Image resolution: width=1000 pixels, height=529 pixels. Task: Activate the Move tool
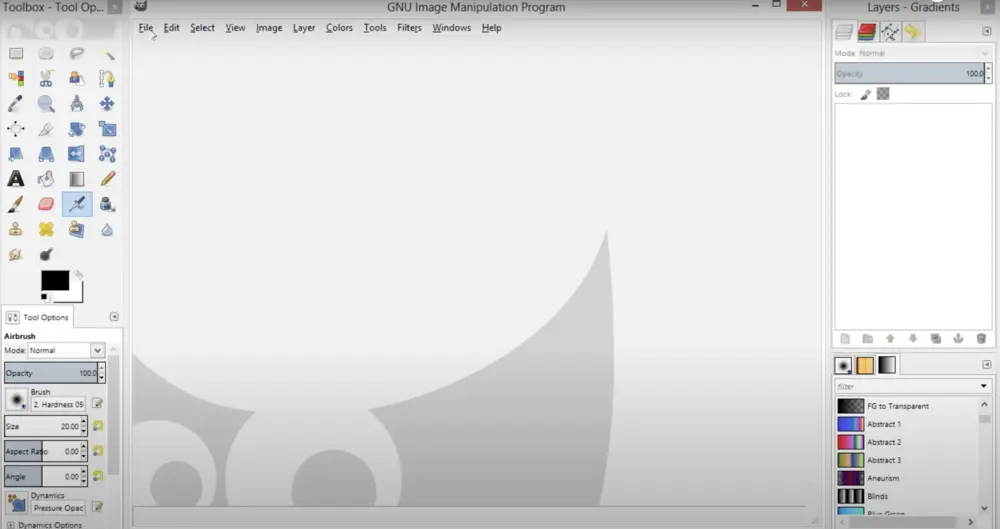coord(107,103)
